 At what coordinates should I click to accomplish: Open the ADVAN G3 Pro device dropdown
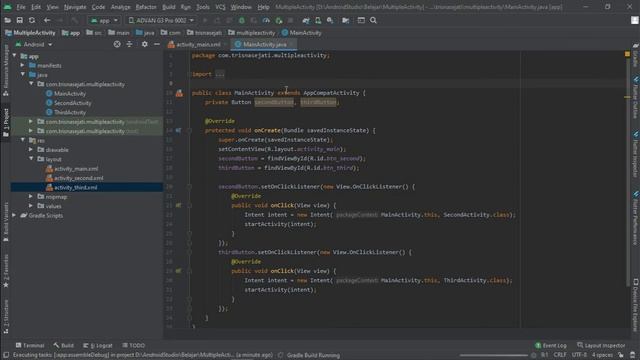click(x=161, y=20)
